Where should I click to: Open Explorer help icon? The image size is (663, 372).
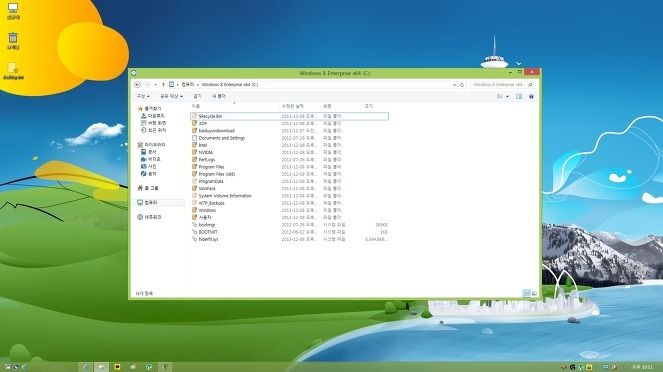tap(531, 96)
